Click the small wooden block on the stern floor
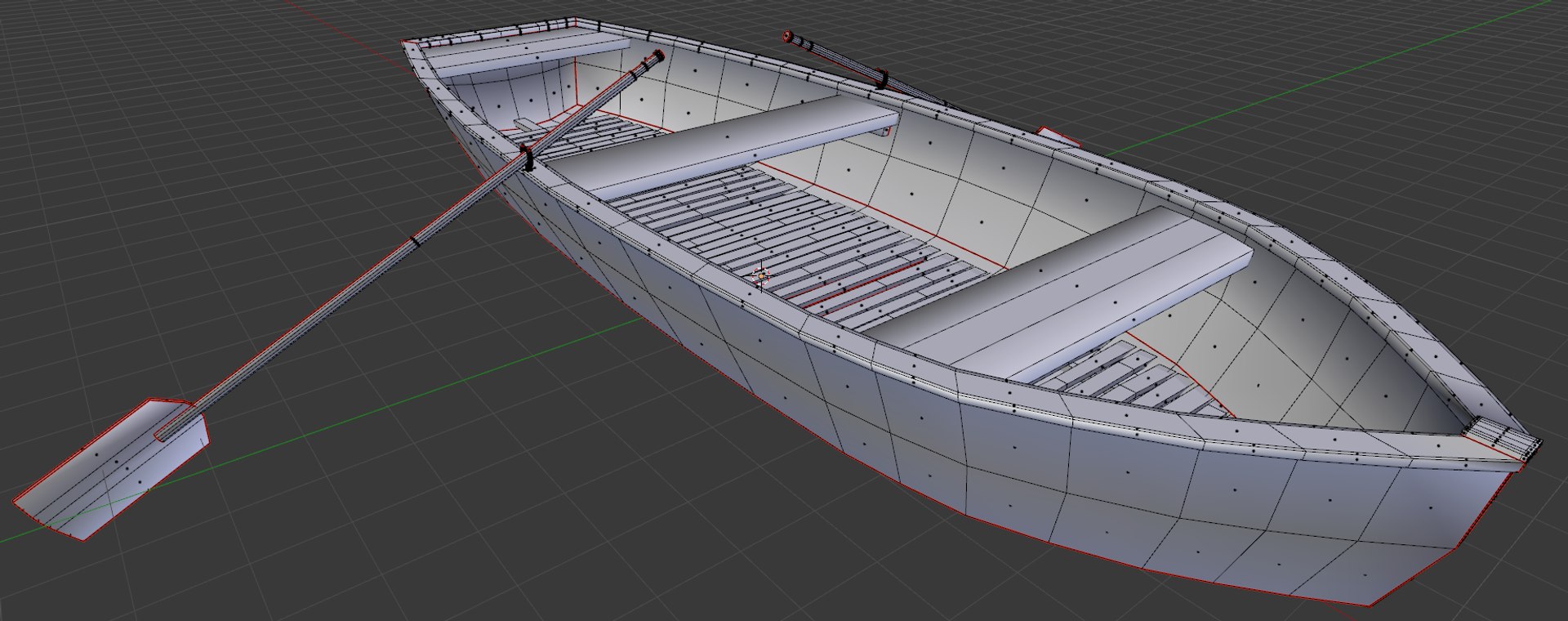Image resolution: width=1568 pixels, height=621 pixels. [528, 125]
